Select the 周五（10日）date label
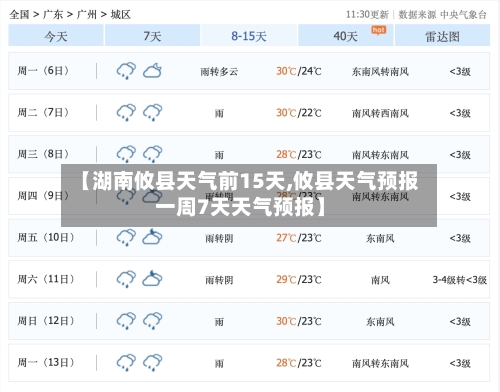 tap(46, 237)
